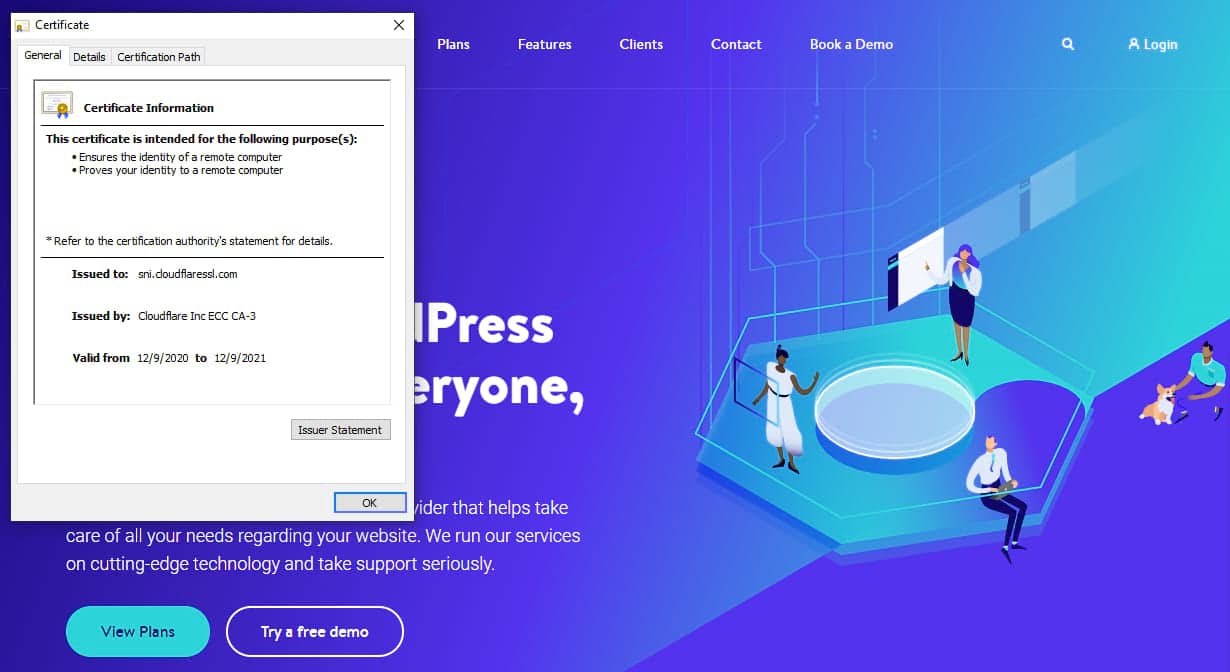Image resolution: width=1230 pixels, height=672 pixels.
Task: Click Book a Demo in the navbar
Action: click(x=850, y=44)
